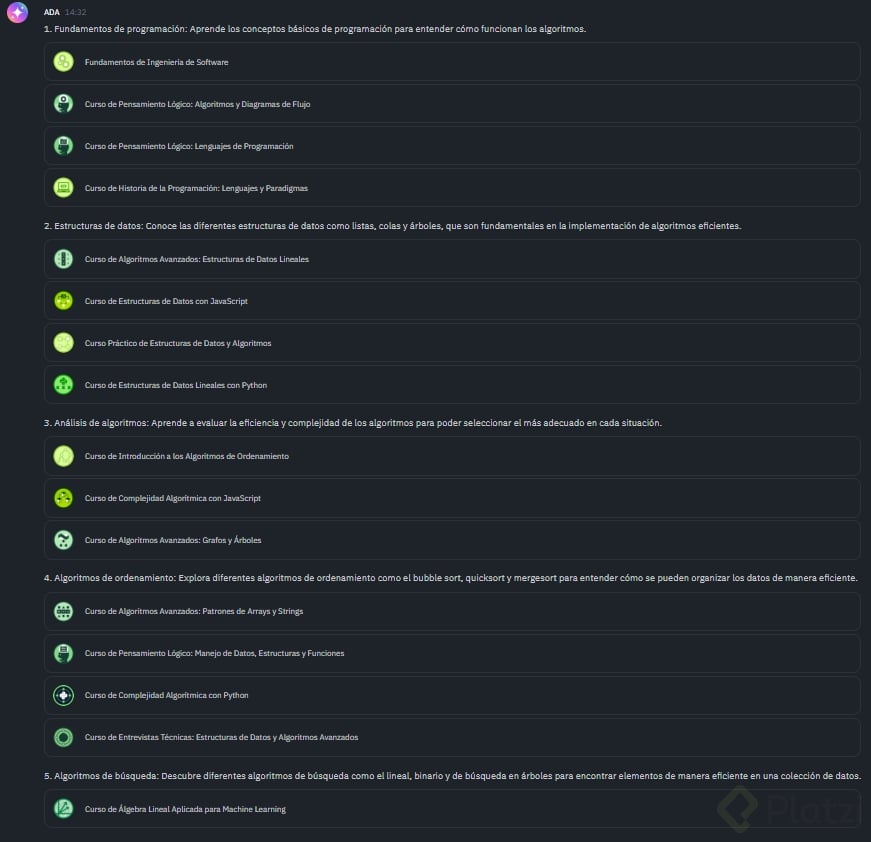The image size is (871, 842).
Task: Click the ADA sparkle avatar icon
Action: click(x=17, y=13)
